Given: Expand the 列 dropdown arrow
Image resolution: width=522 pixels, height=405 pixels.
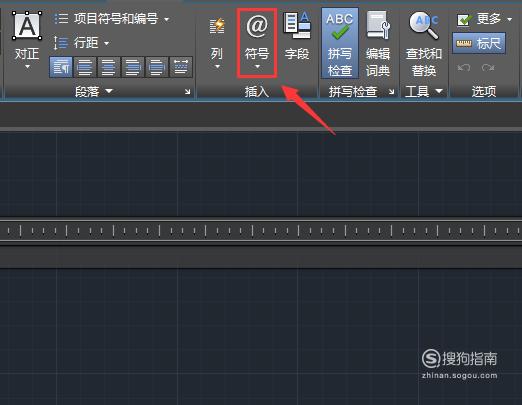Looking at the screenshot, I should coord(217,67).
